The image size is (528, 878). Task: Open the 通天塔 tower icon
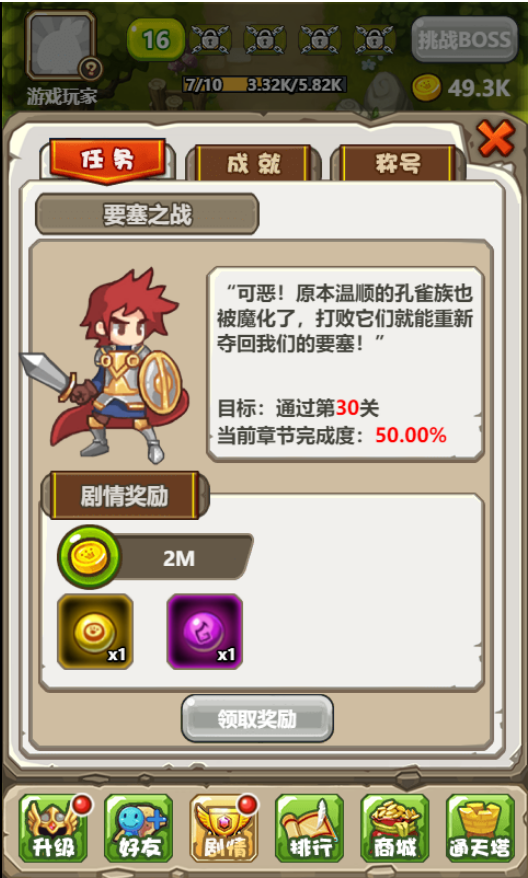pos(480,828)
